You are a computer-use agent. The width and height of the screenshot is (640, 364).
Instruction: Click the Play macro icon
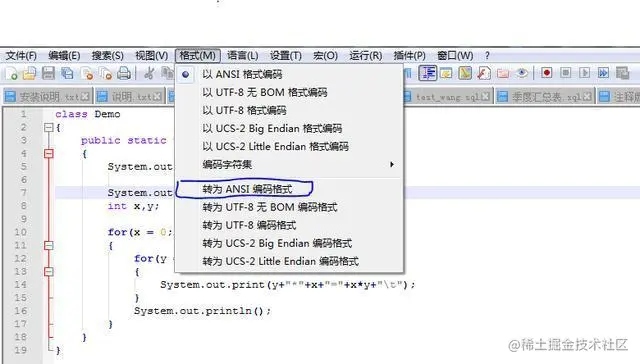tap(584, 73)
